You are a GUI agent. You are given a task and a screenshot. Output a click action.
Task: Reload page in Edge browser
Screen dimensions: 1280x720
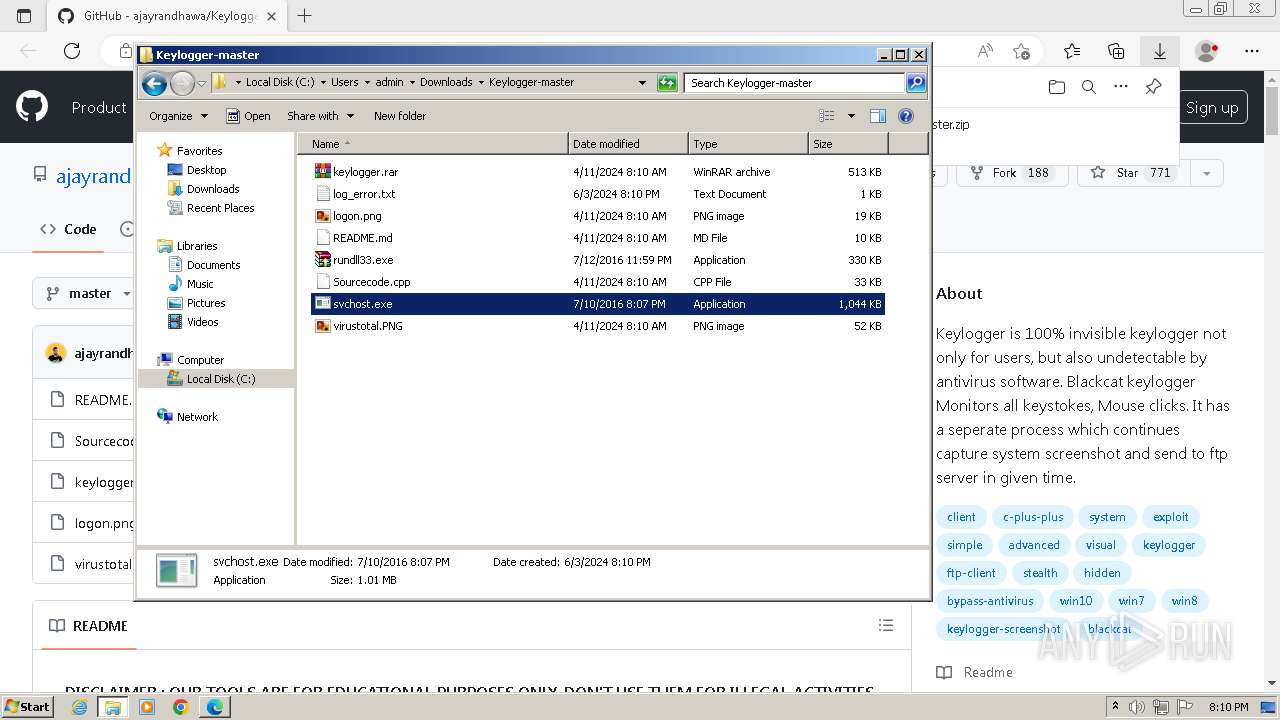[71, 51]
